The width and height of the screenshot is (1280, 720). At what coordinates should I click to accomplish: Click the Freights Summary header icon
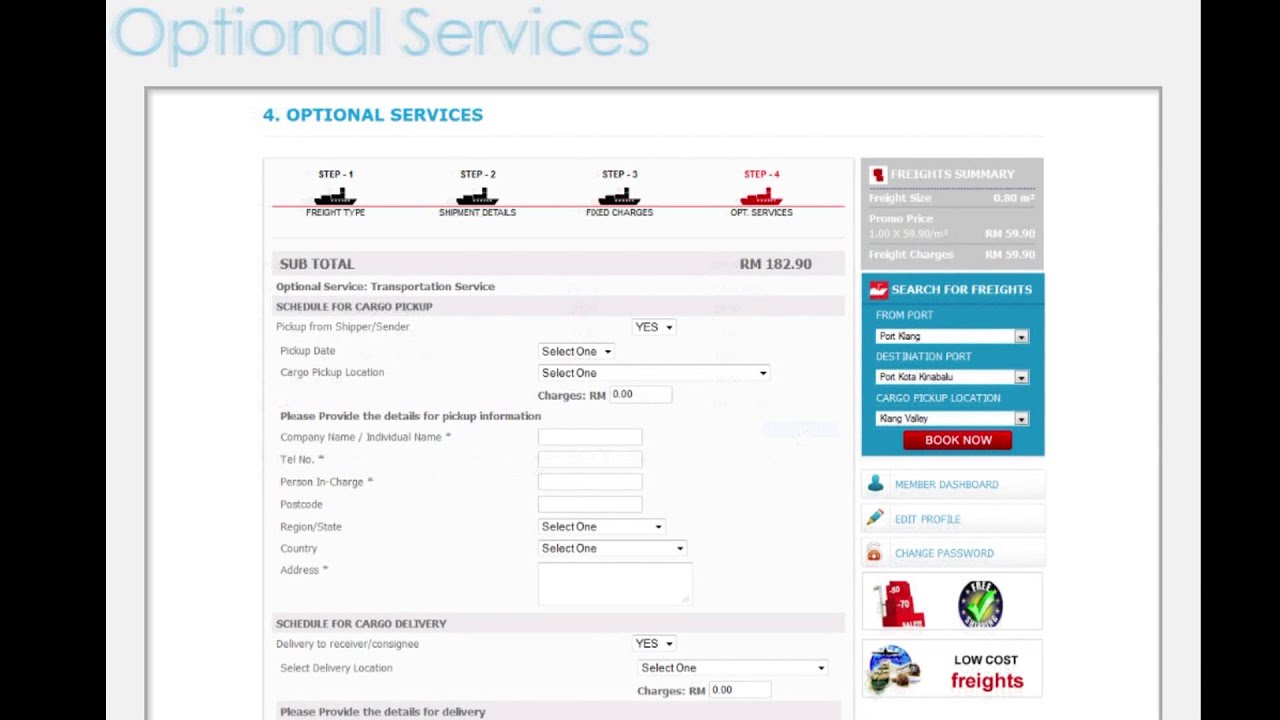878,174
